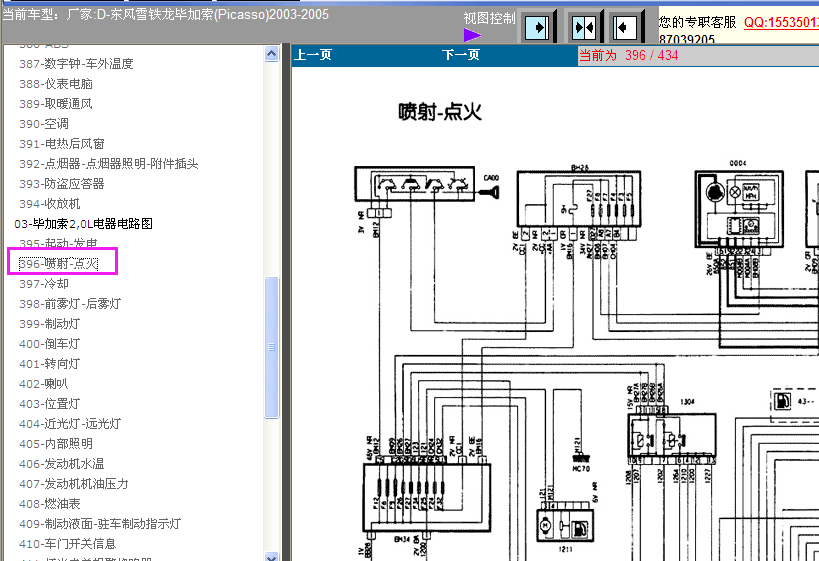This screenshot has height=561, width=819.
Task: Open 403-位置灯
Action: pos(50,404)
